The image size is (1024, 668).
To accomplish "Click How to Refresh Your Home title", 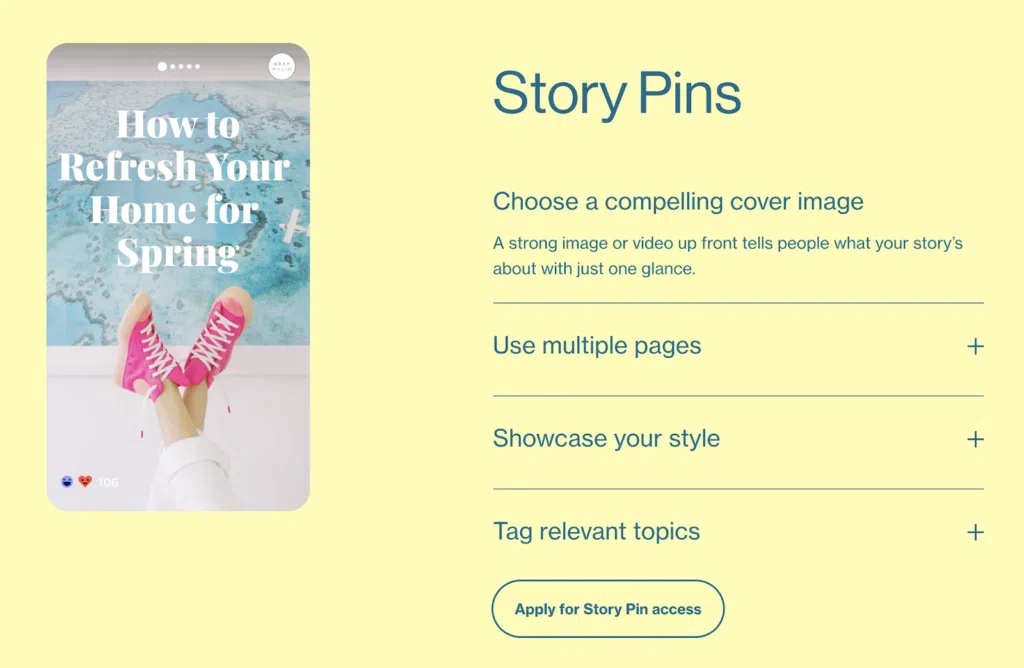I will (x=176, y=189).
